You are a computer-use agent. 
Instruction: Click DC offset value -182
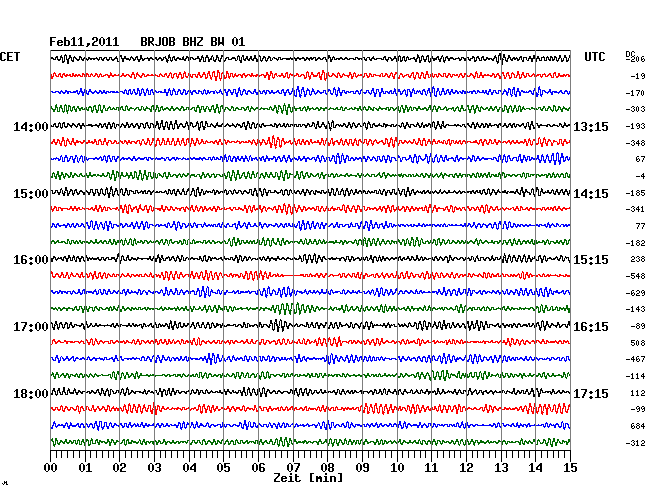[635, 243]
